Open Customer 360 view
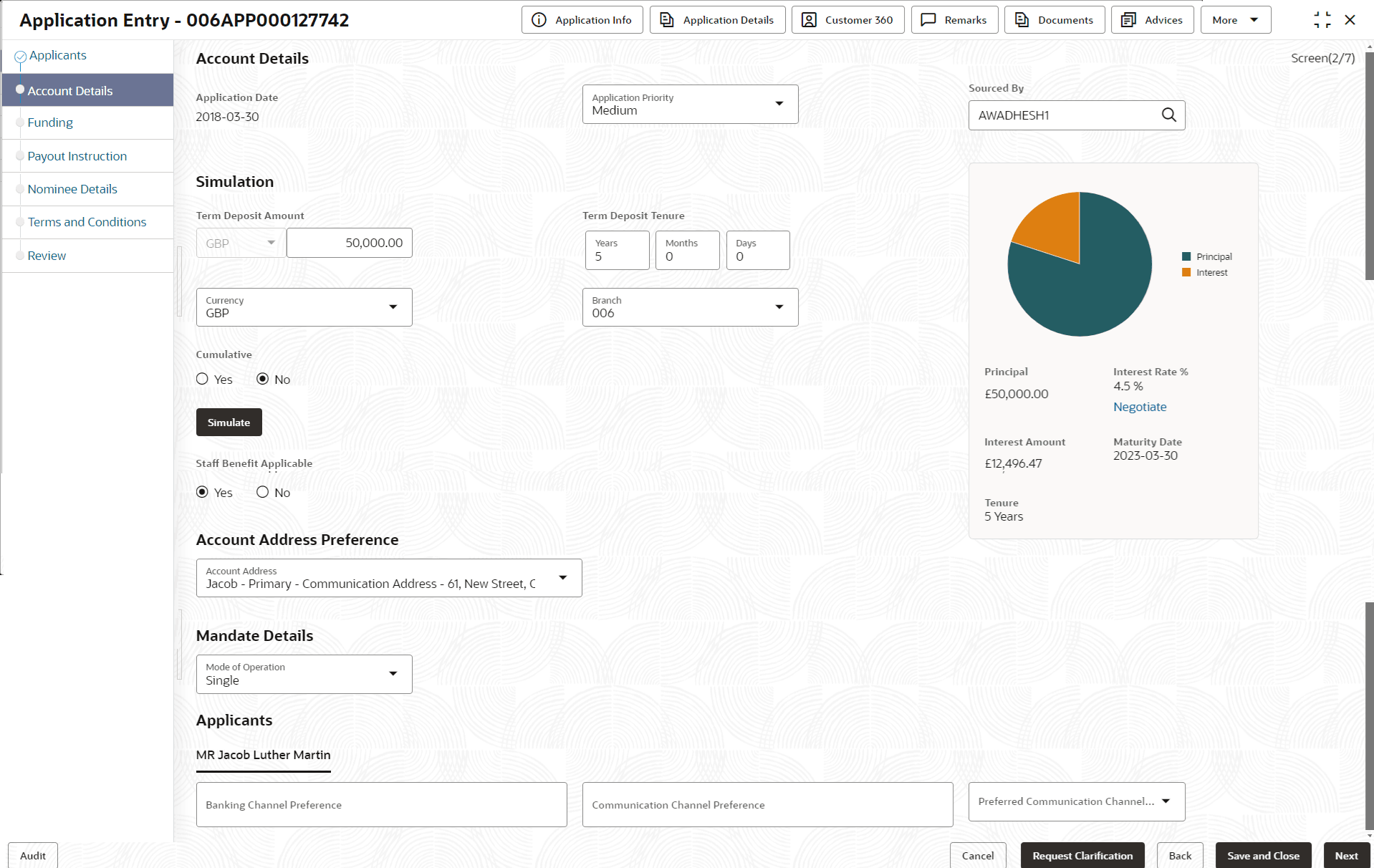1374x868 pixels. pyautogui.click(x=847, y=19)
